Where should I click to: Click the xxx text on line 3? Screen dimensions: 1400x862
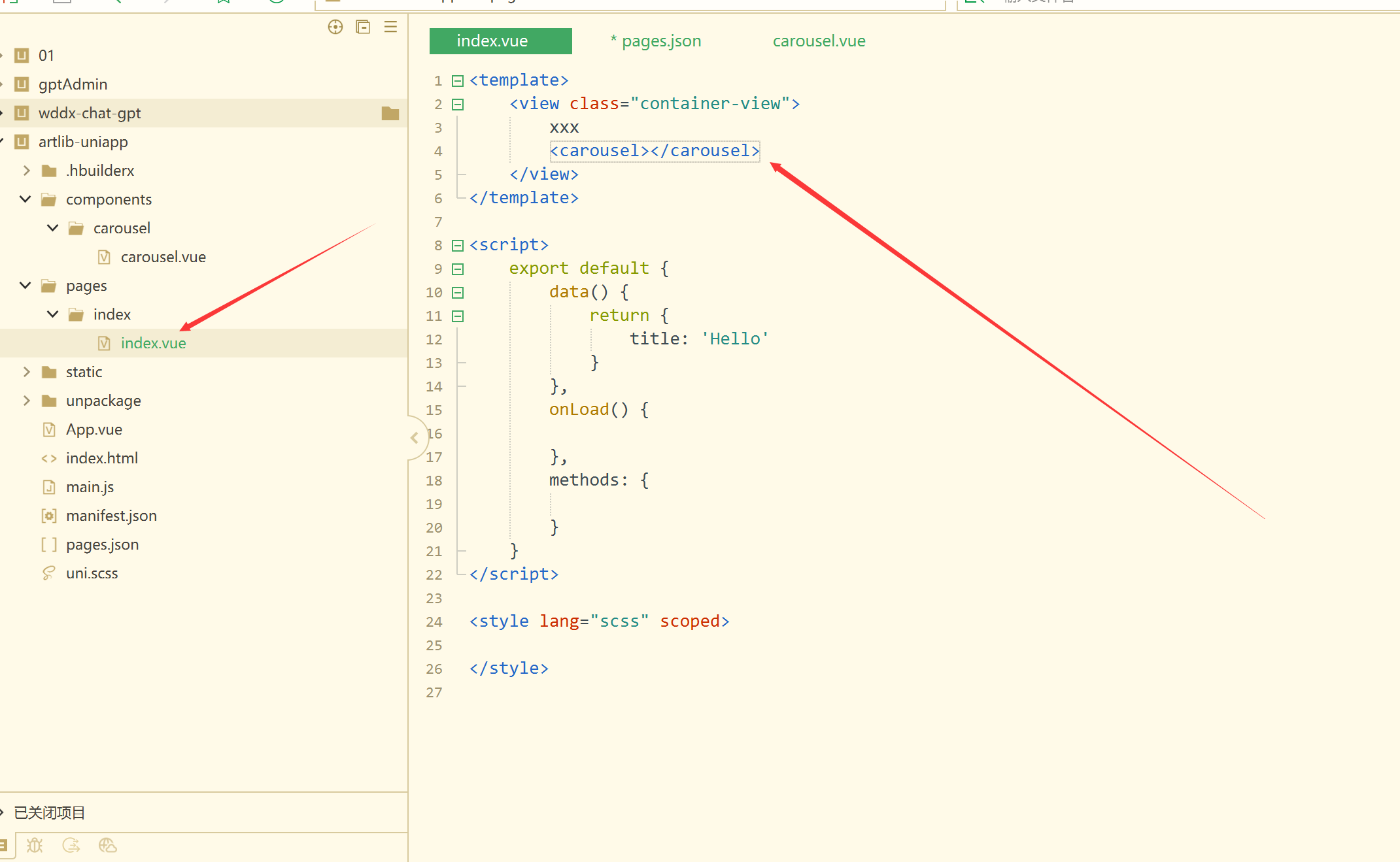564,127
